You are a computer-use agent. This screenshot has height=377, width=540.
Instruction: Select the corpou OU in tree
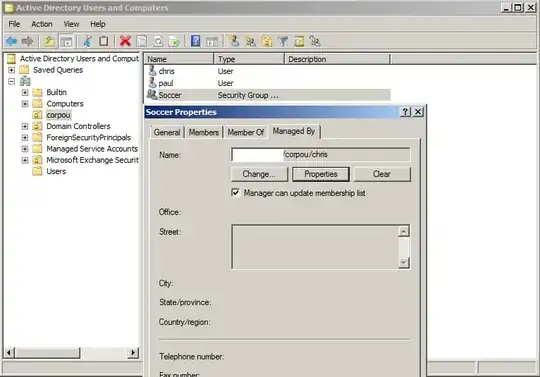[58, 115]
